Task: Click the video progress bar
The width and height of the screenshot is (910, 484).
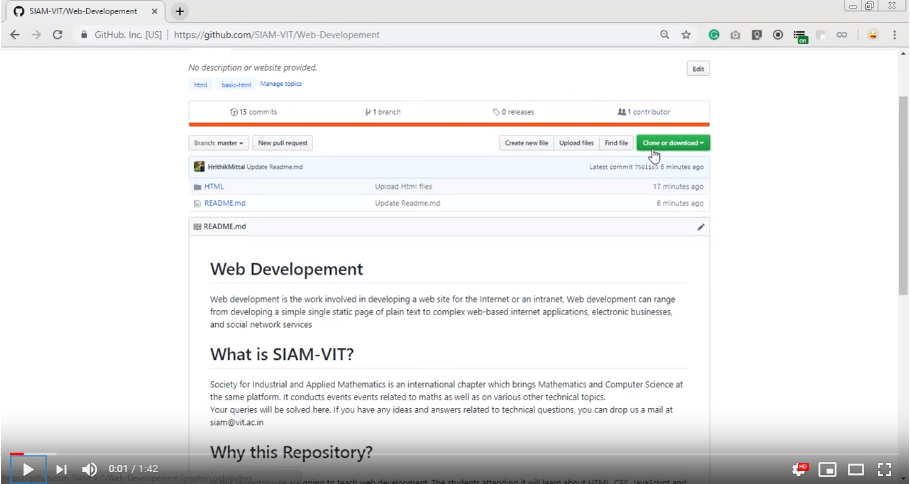Action: pos(454,454)
